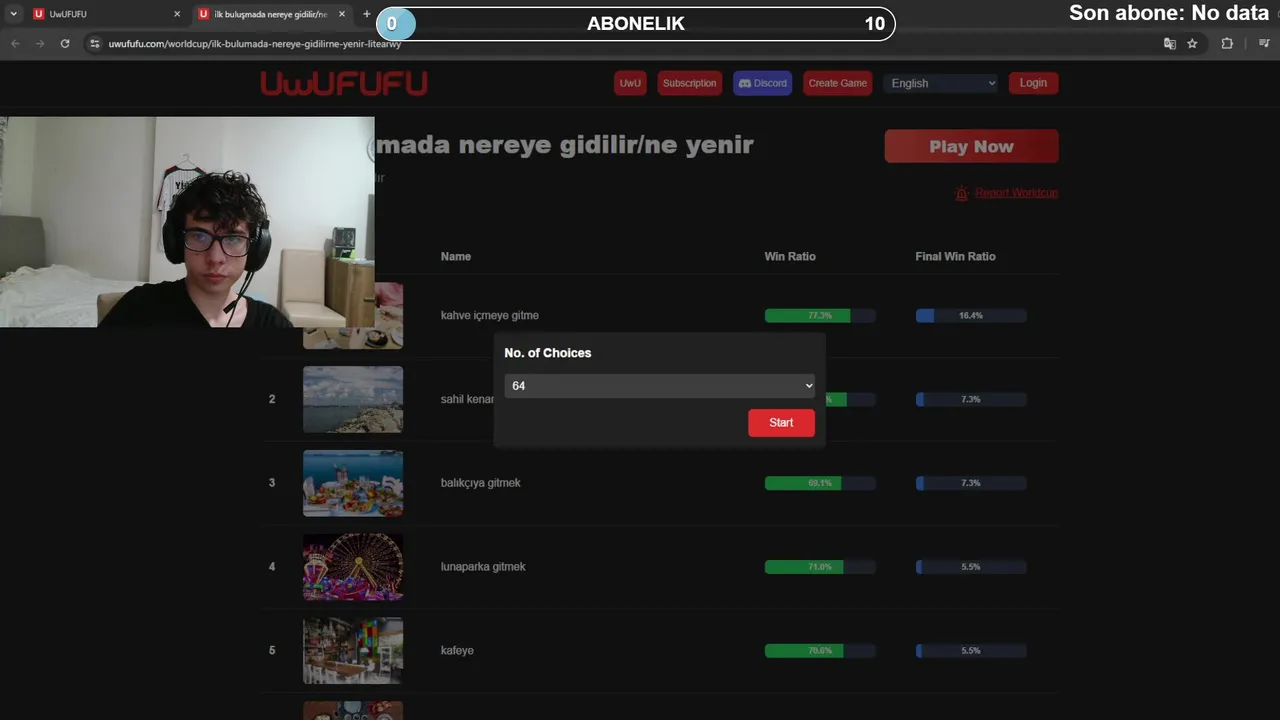Click the report siren icon
1280x720 pixels.
tap(962, 193)
